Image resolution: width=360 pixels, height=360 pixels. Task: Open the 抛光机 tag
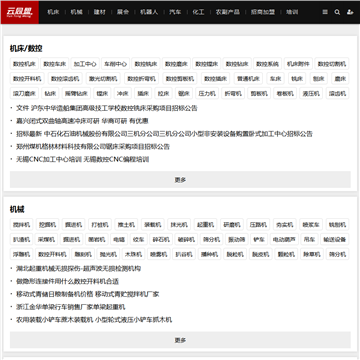[x=108, y=254]
